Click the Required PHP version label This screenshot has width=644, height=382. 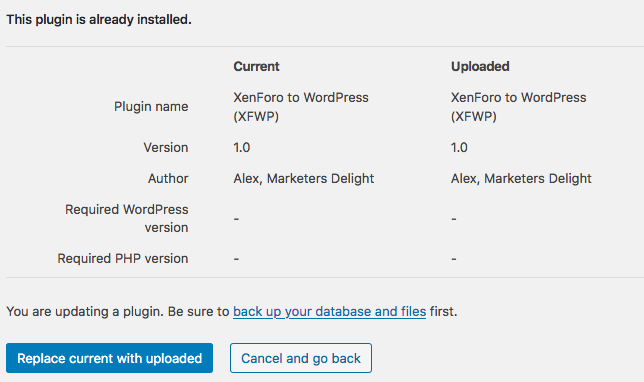pos(123,258)
